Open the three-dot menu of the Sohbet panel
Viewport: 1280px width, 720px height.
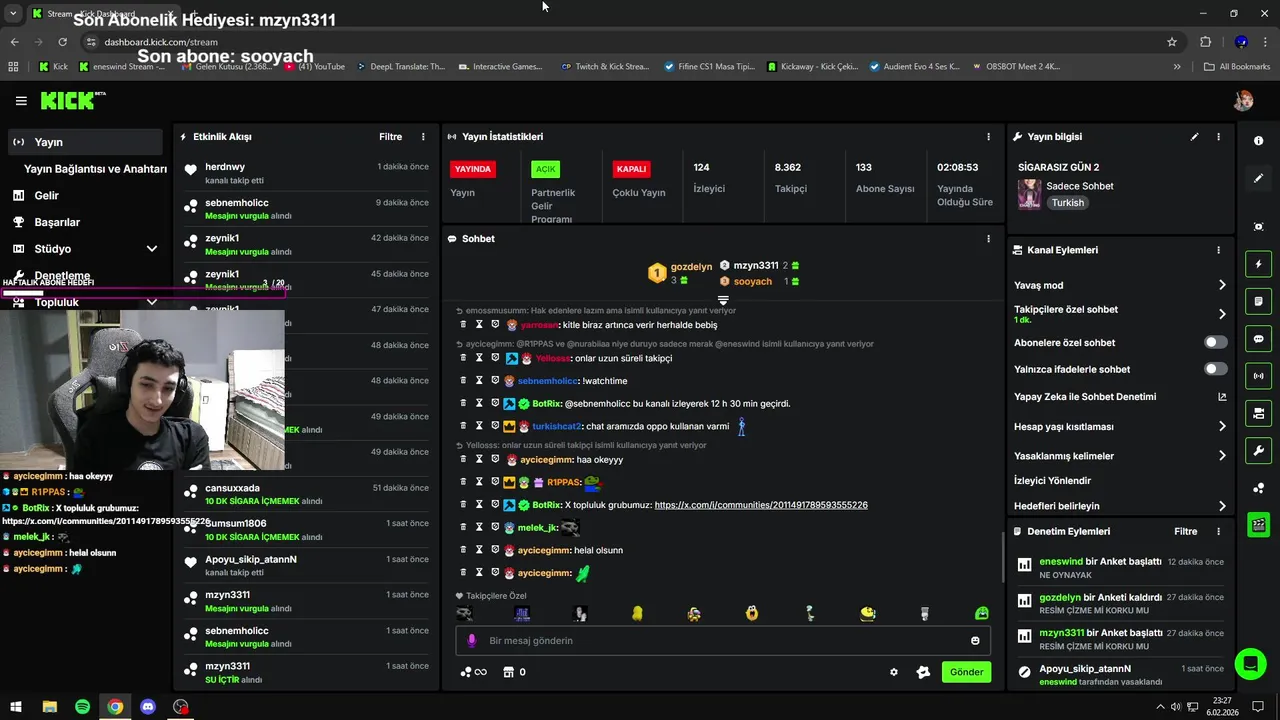[x=989, y=239]
